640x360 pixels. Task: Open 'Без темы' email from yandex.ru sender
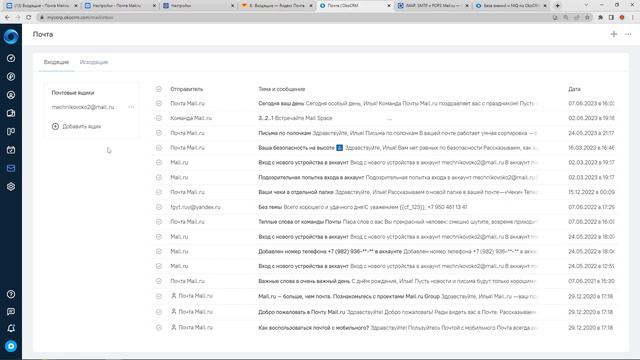385,207
